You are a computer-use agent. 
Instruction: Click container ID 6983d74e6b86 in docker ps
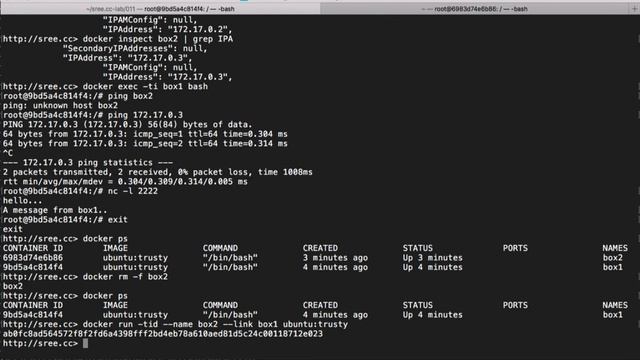33,258
